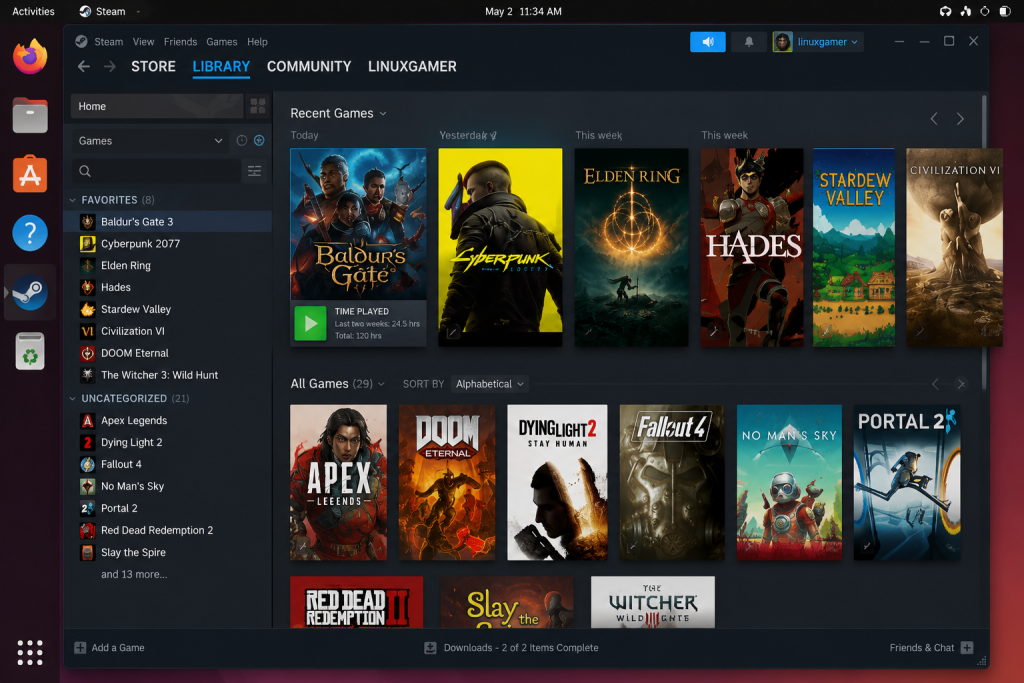1024x683 pixels.
Task: Click Activities in the top bar
Action: coord(33,11)
